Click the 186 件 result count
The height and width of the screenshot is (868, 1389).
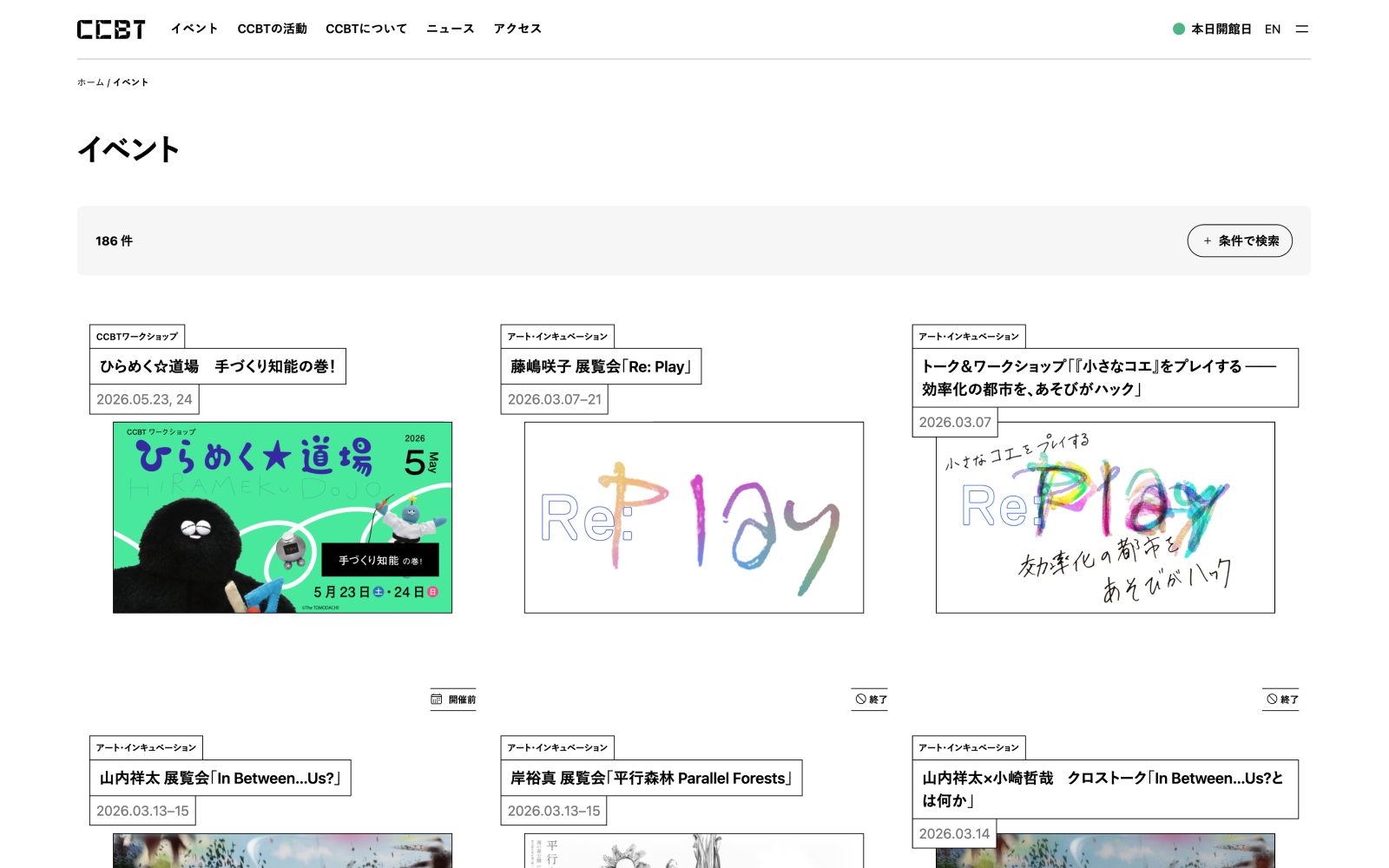(114, 240)
